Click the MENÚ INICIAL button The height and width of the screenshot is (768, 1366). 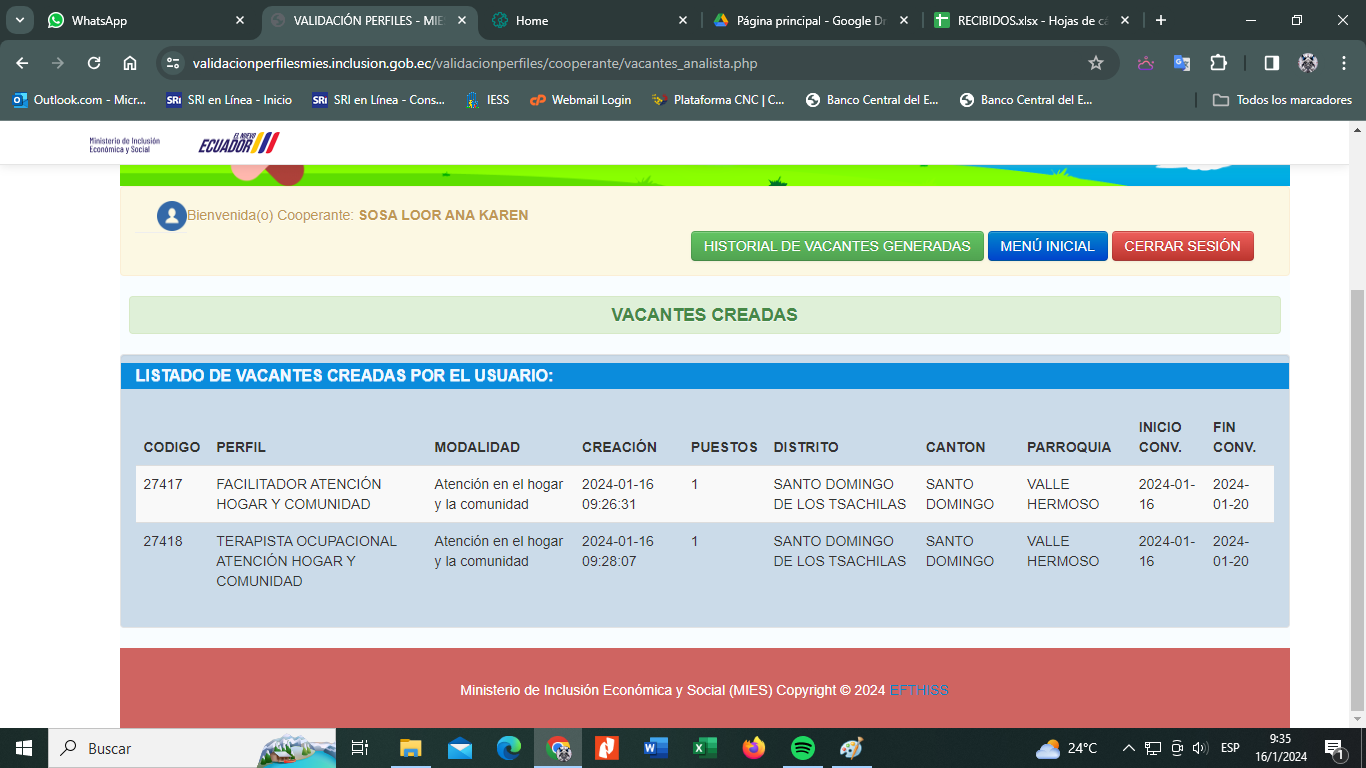pos(1047,246)
